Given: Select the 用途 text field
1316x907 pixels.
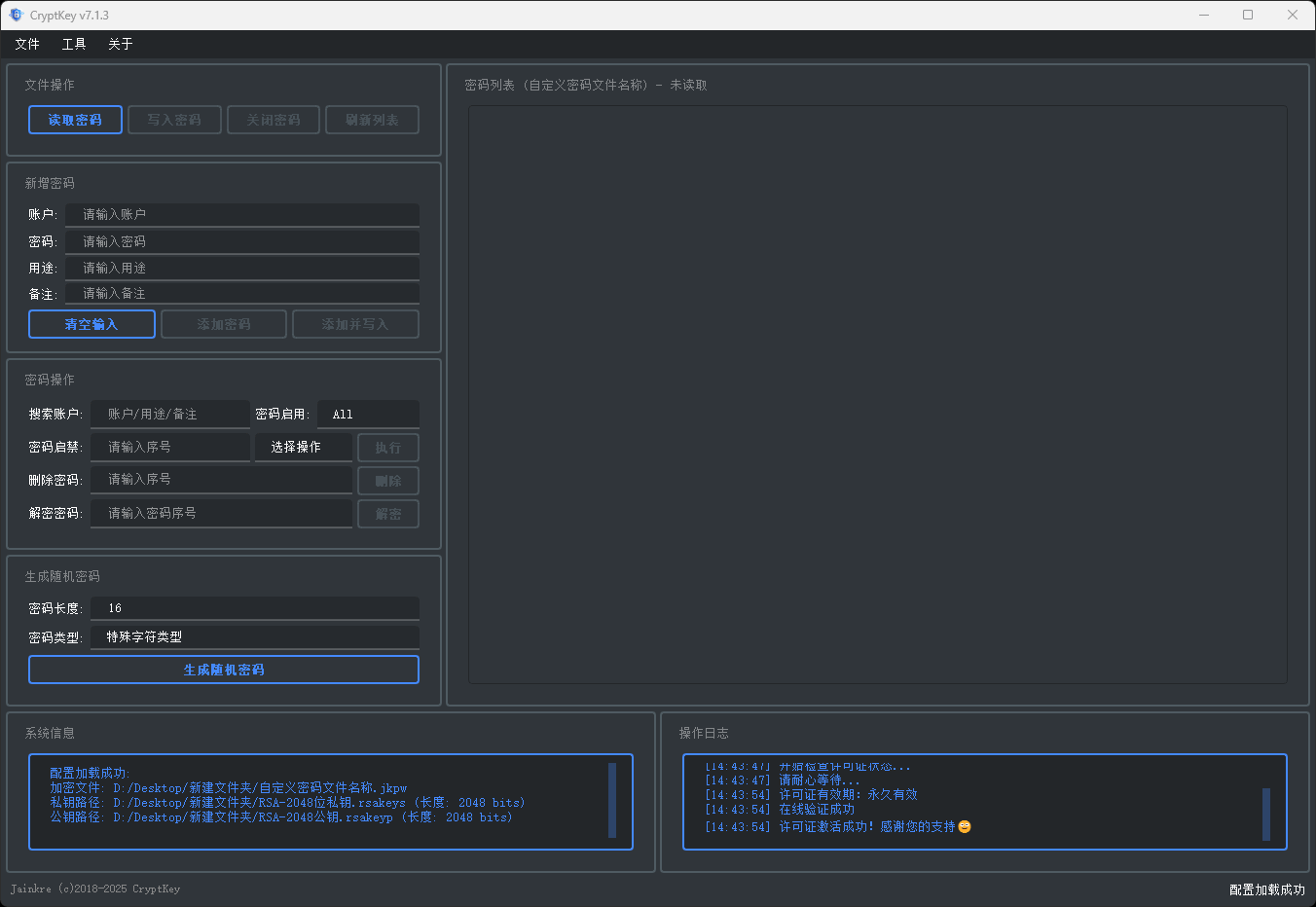Looking at the screenshot, I should [x=241, y=268].
